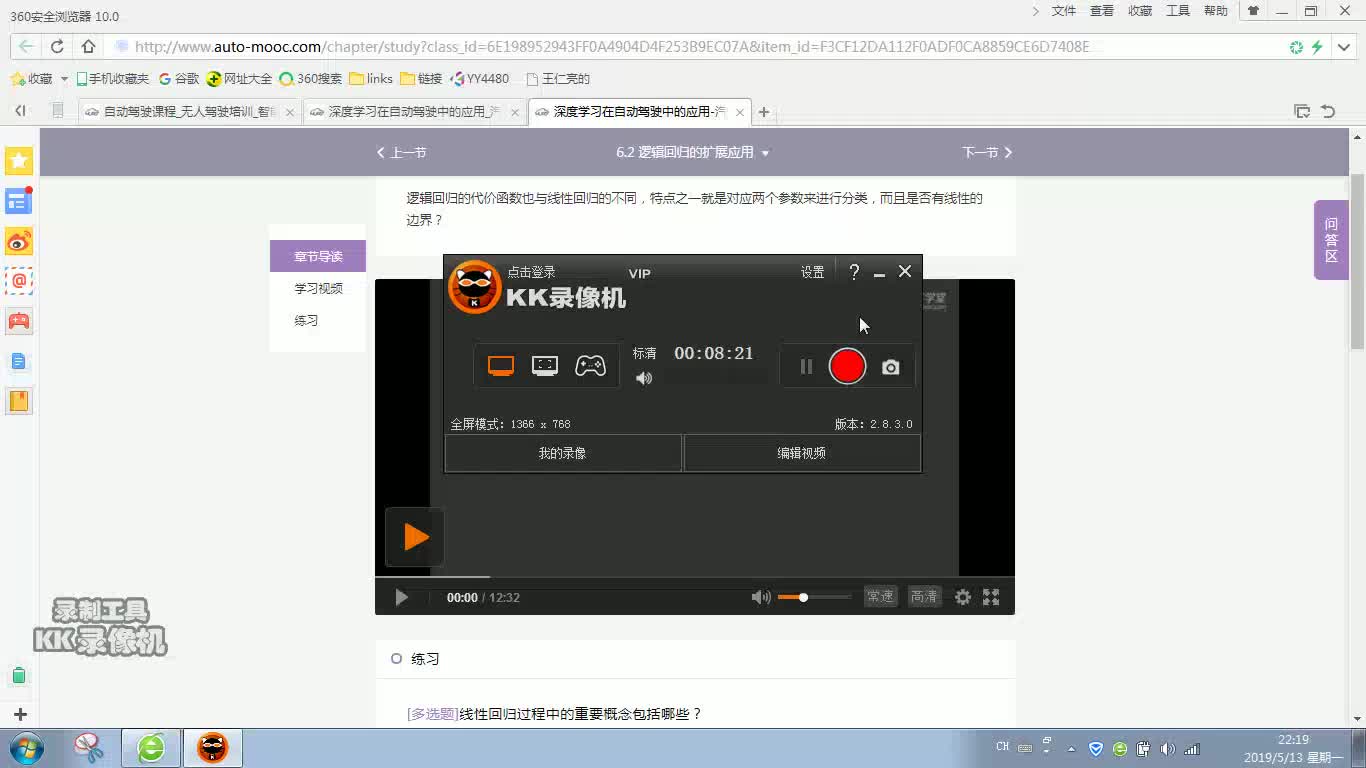1366x768 pixels.
Task: Switch to second 深度学习在自动驾驶中的应用 tab
Action: pos(414,112)
